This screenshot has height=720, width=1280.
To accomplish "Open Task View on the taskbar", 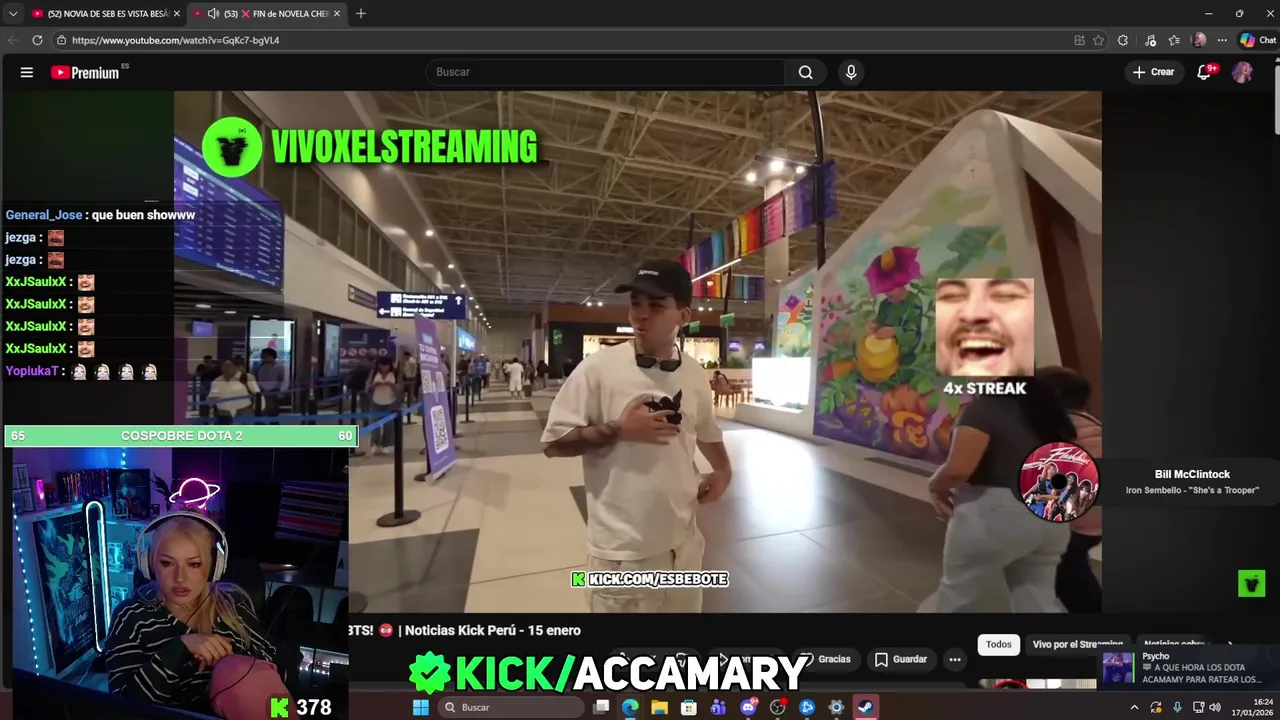I will tap(601, 707).
